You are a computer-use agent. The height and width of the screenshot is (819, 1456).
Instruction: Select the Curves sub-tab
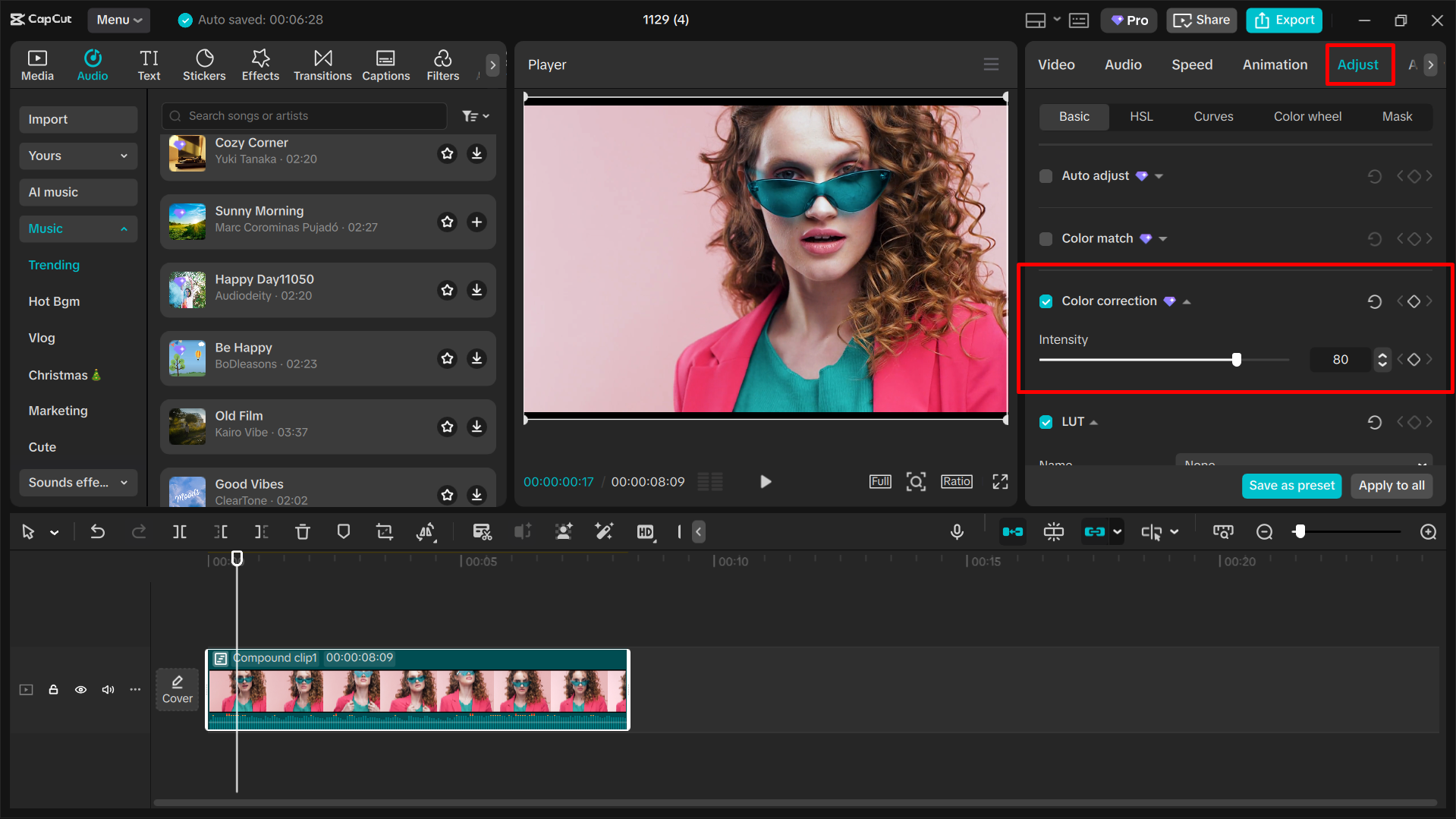click(x=1212, y=116)
